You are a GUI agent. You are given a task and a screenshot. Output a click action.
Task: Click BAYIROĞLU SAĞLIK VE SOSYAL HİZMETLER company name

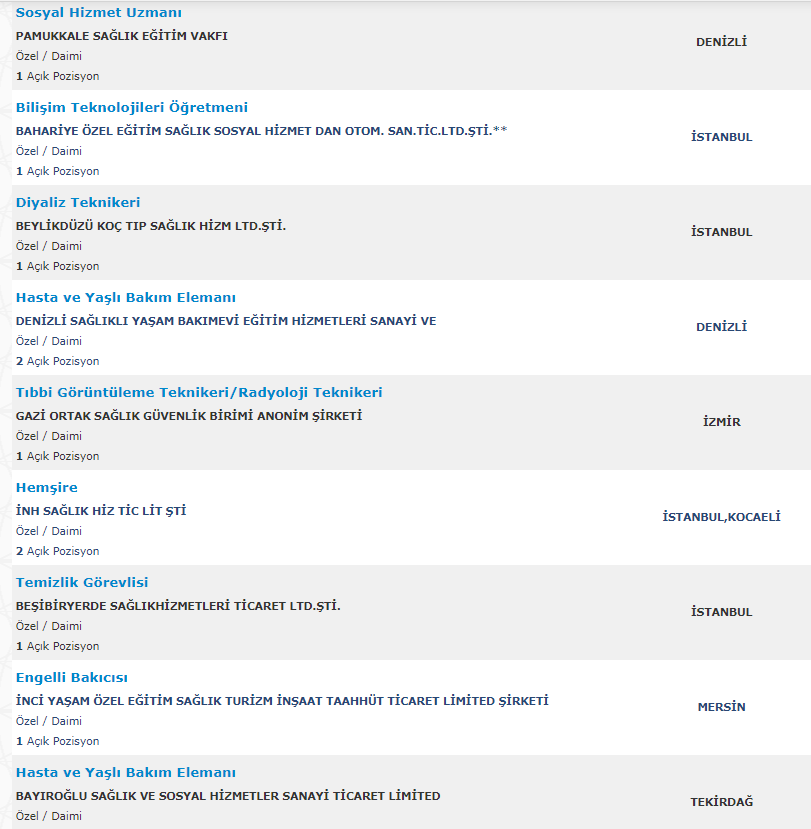click(228, 796)
